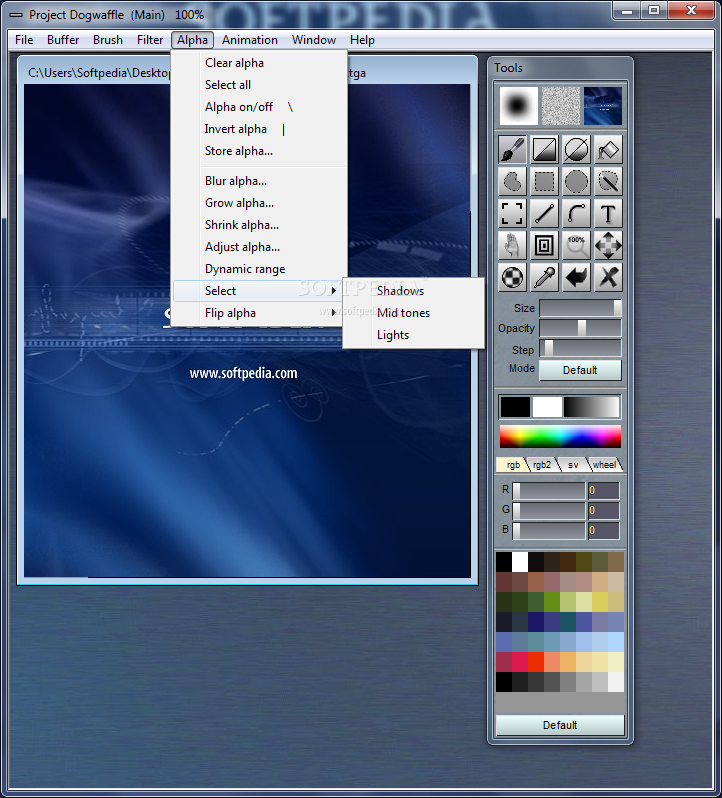This screenshot has width=722, height=798.
Task: Open the Buffer menu
Action: pyautogui.click(x=63, y=40)
